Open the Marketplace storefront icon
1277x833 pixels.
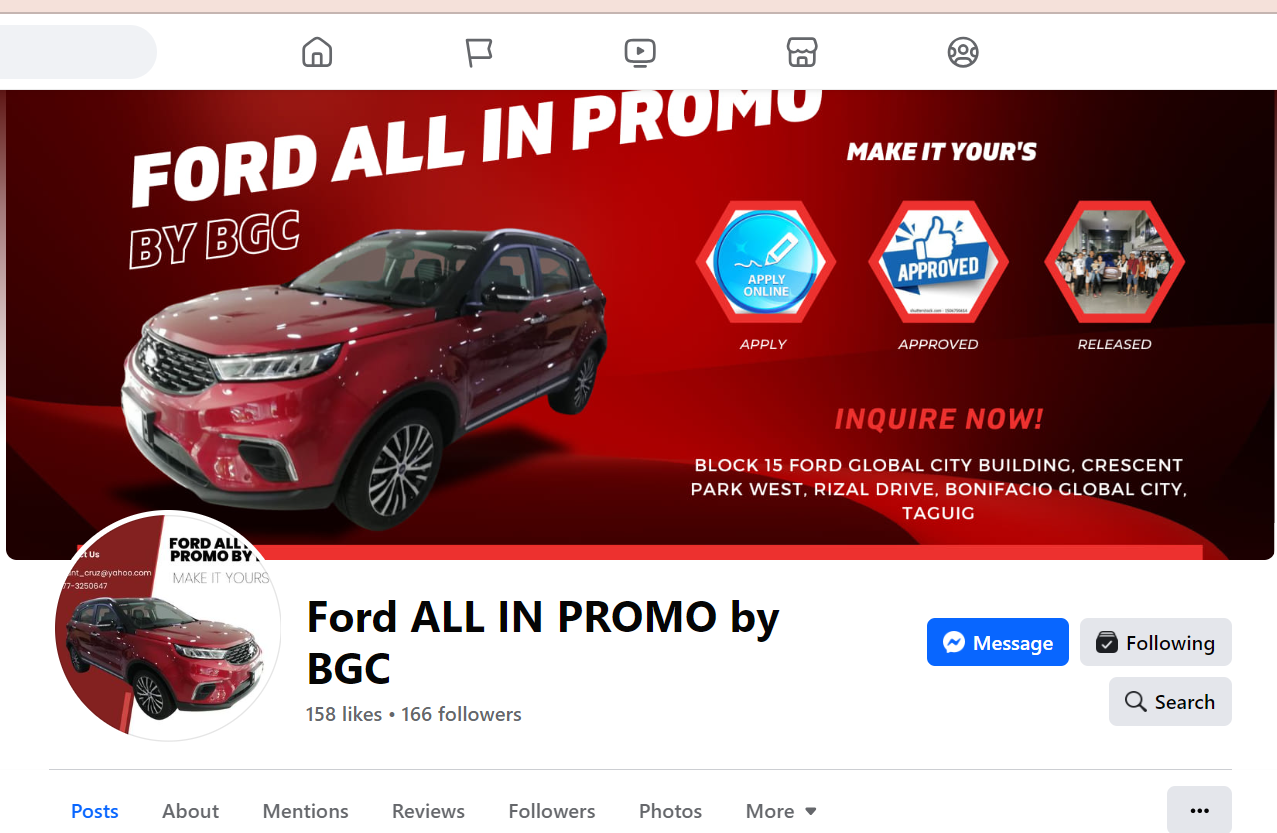[x=802, y=52]
